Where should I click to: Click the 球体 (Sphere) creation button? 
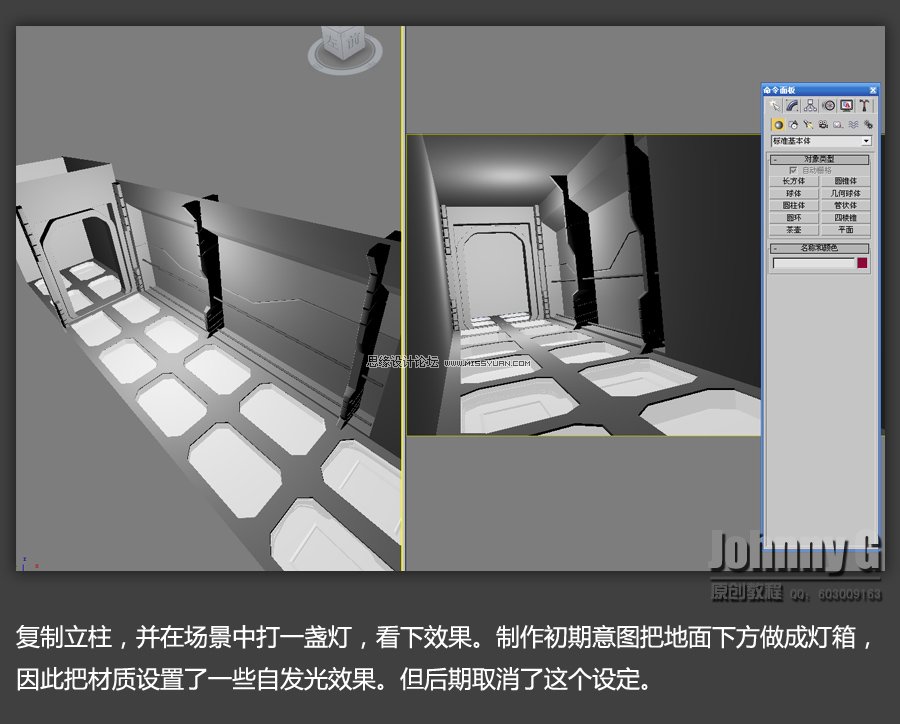click(792, 193)
